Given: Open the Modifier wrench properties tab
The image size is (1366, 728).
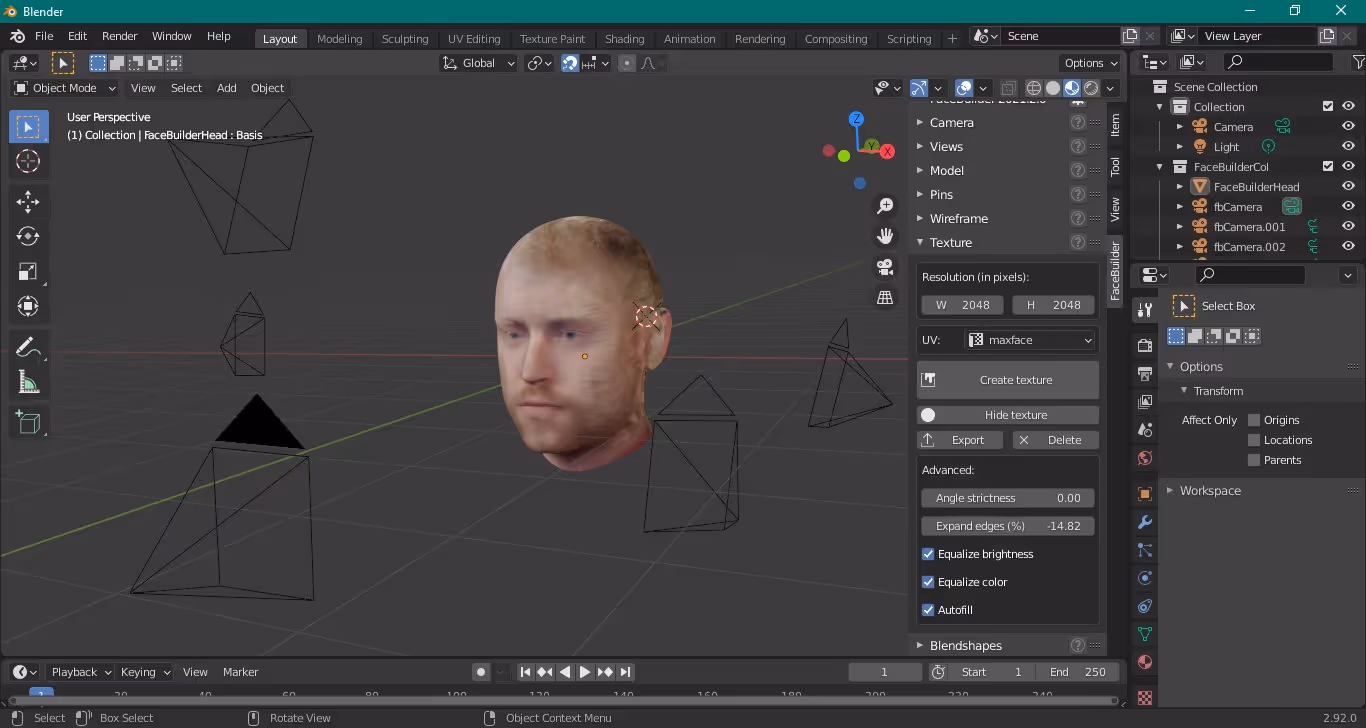Looking at the screenshot, I should (1145, 522).
